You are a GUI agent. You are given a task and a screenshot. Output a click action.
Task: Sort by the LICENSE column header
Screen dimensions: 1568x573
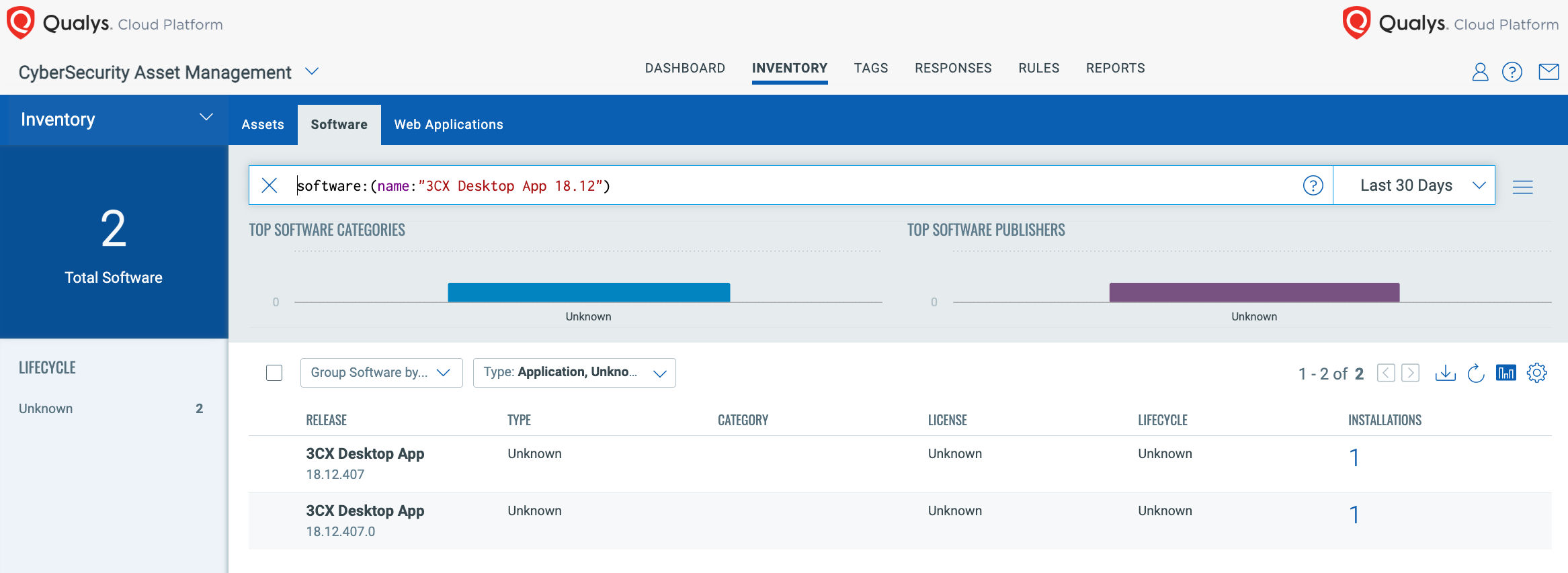point(947,420)
